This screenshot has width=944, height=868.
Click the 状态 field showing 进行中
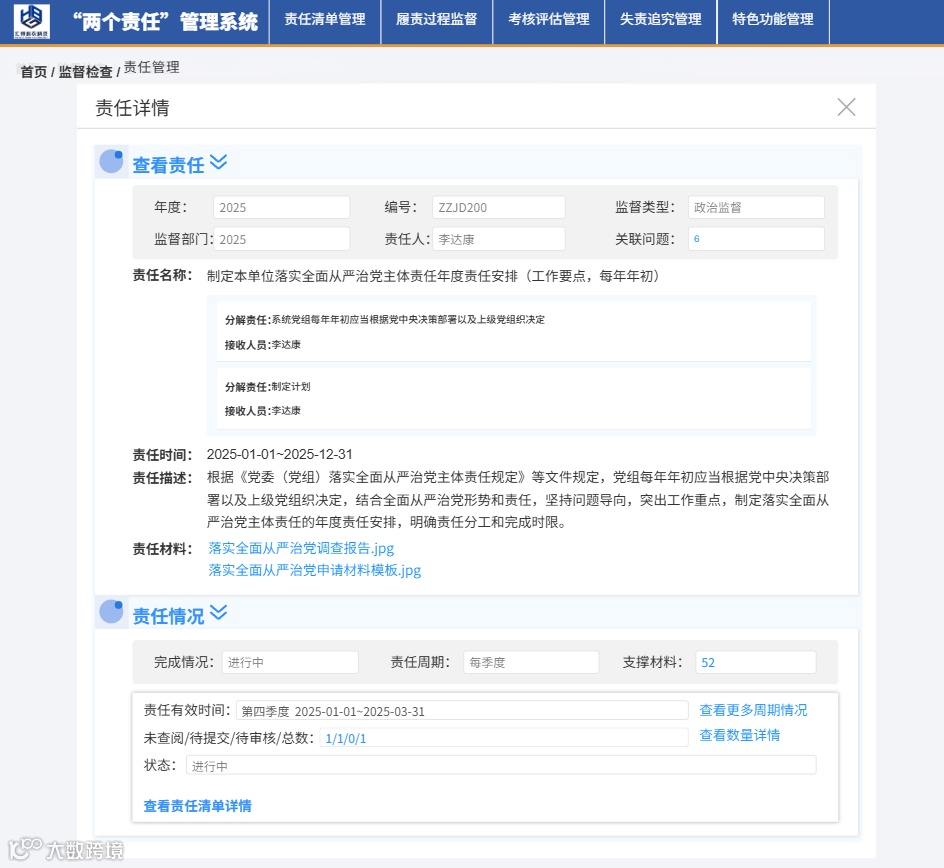[501, 766]
